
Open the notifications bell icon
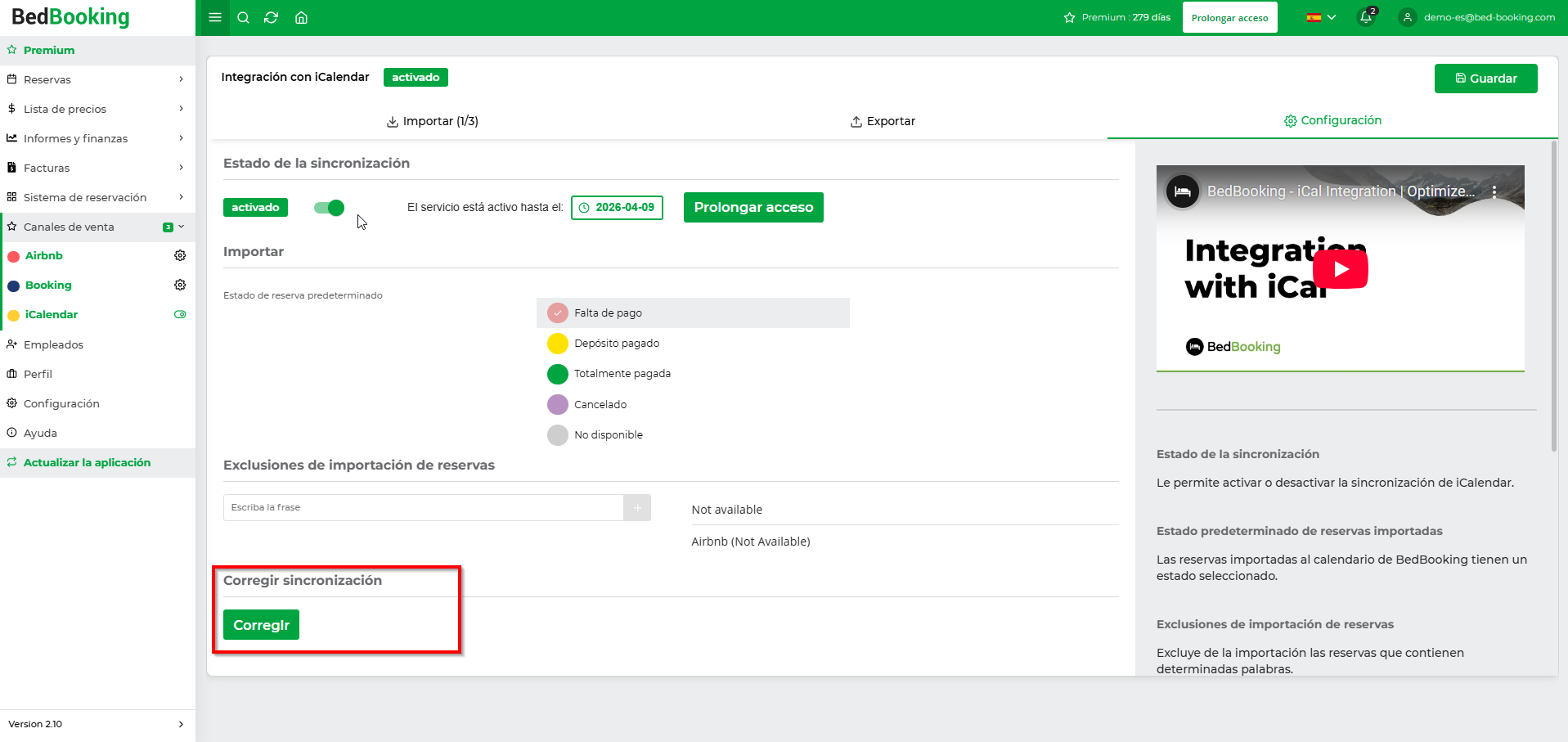pos(1366,17)
